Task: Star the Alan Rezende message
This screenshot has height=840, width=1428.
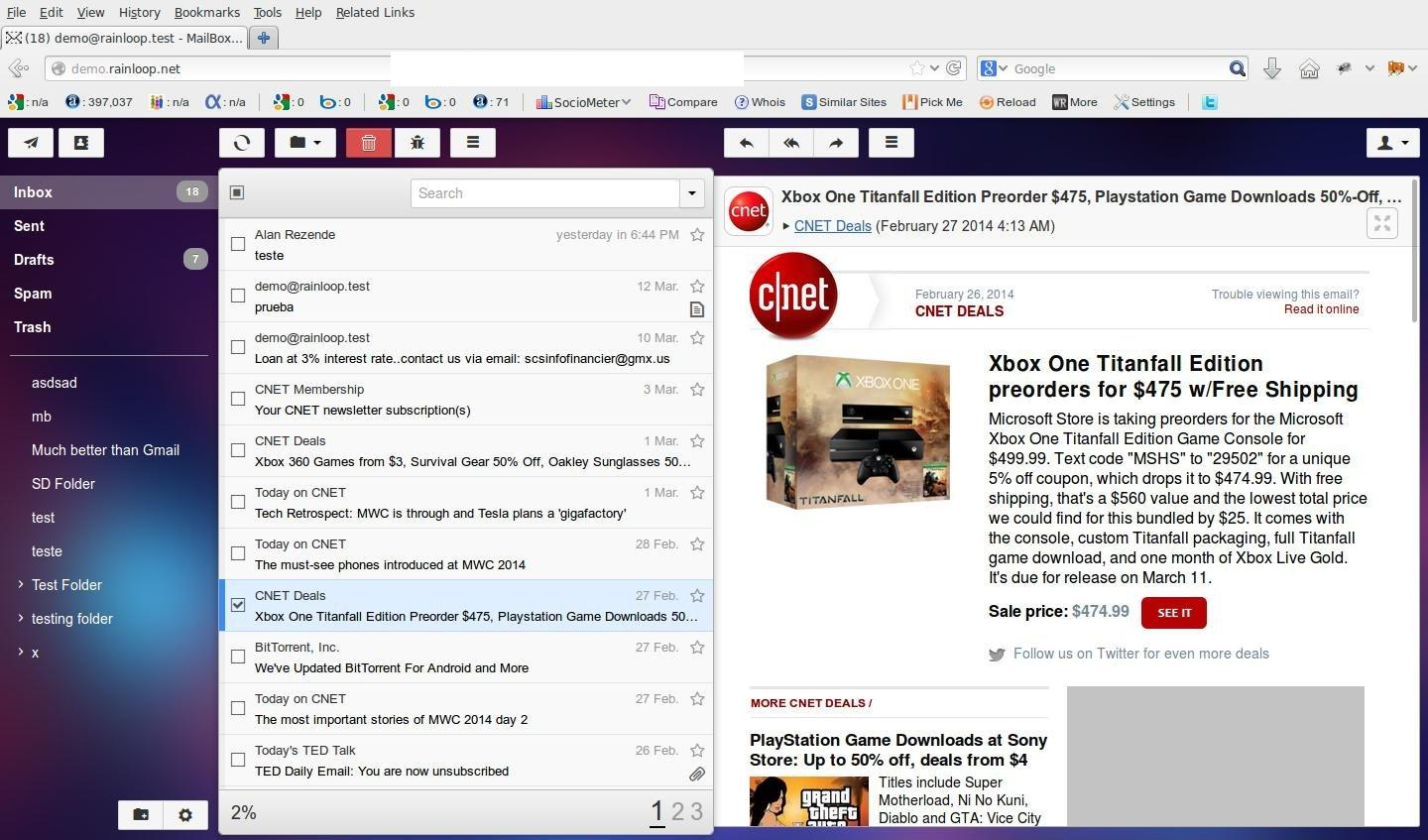Action: (x=697, y=235)
